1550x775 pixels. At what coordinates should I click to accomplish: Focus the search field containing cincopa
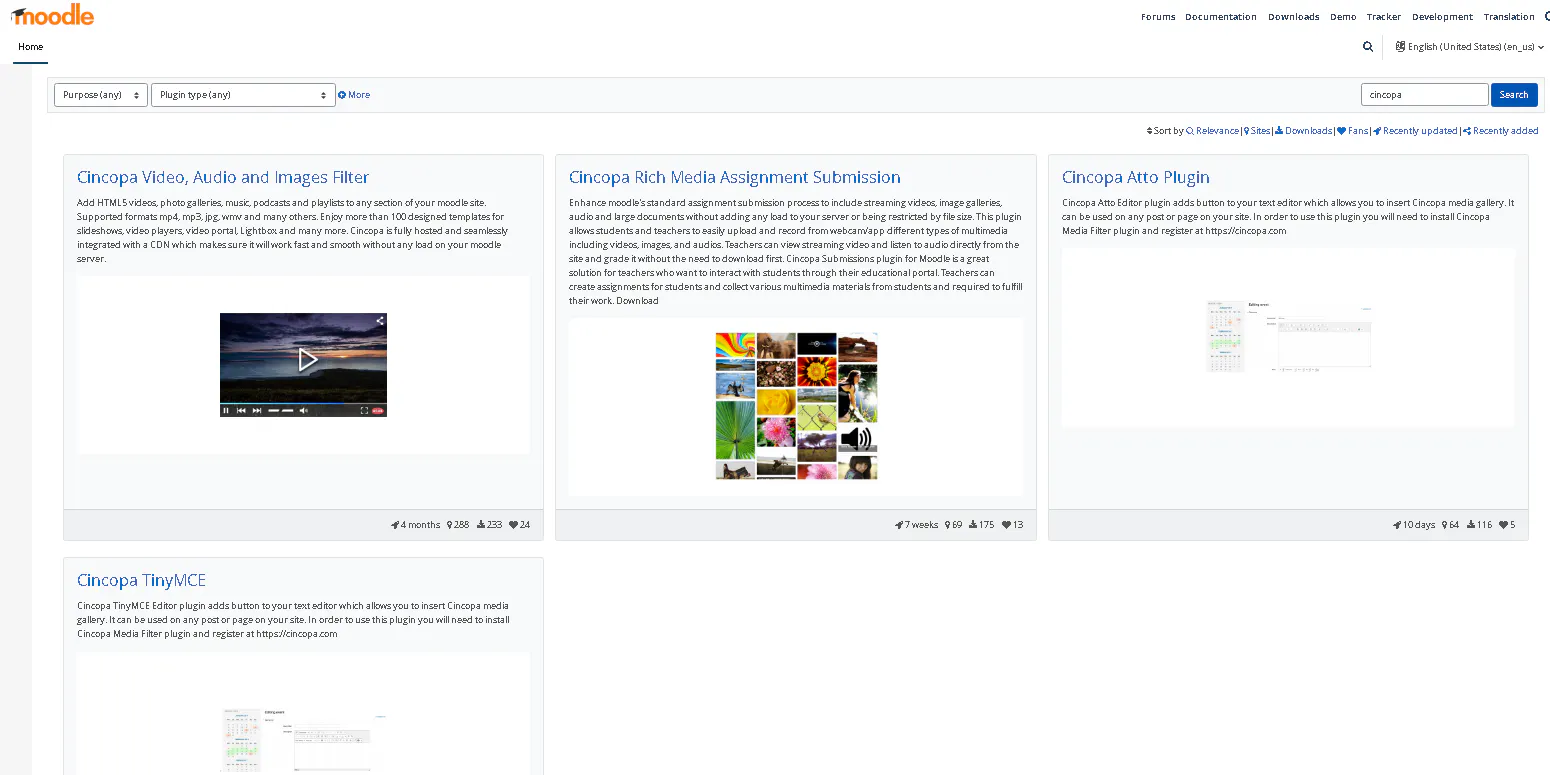coord(1425,95)
